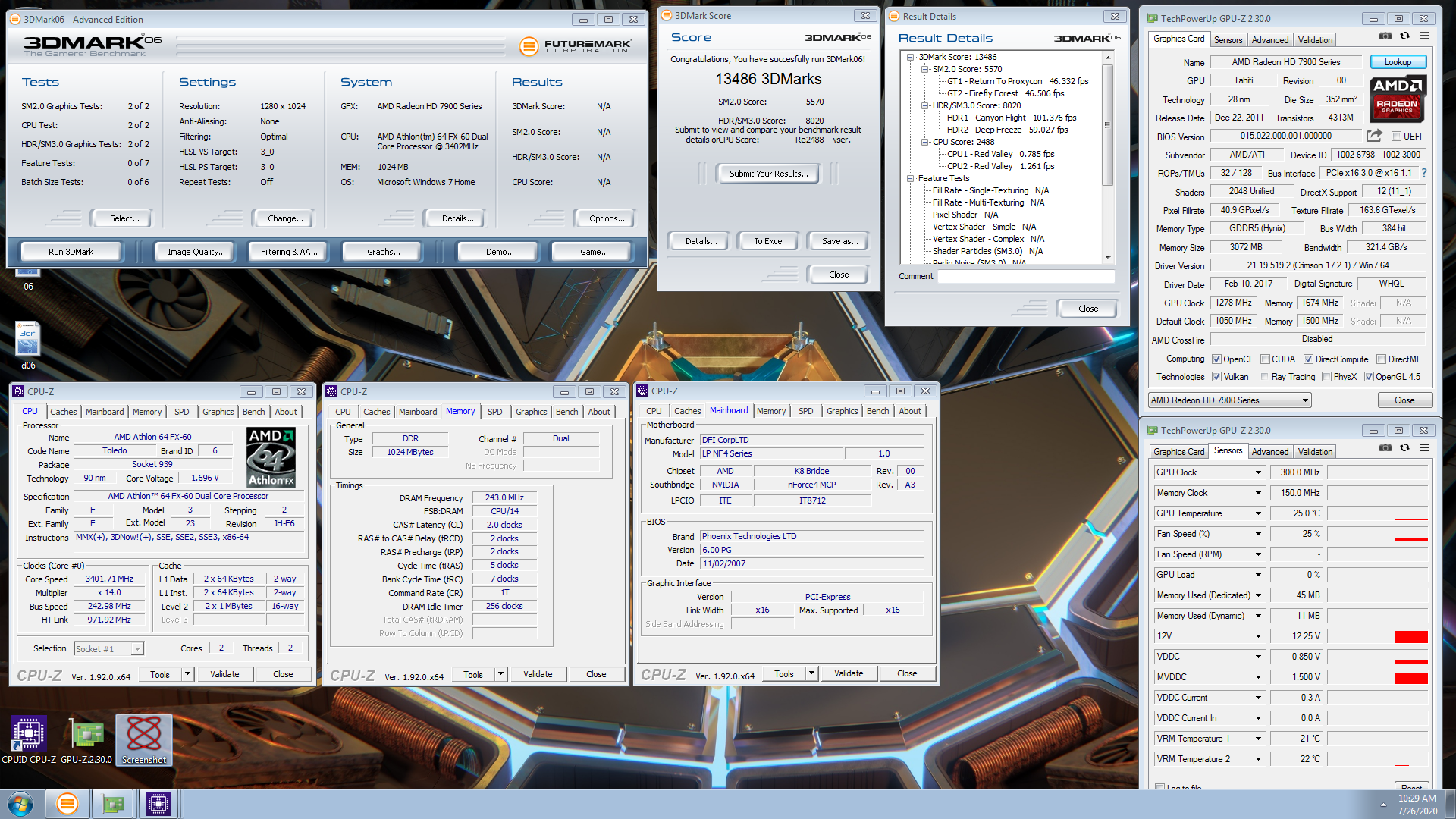Viewport: 1456px width, 819px height.
Task: Click the Result Details tree scrollbar thumb
Action: point(1107,125)
